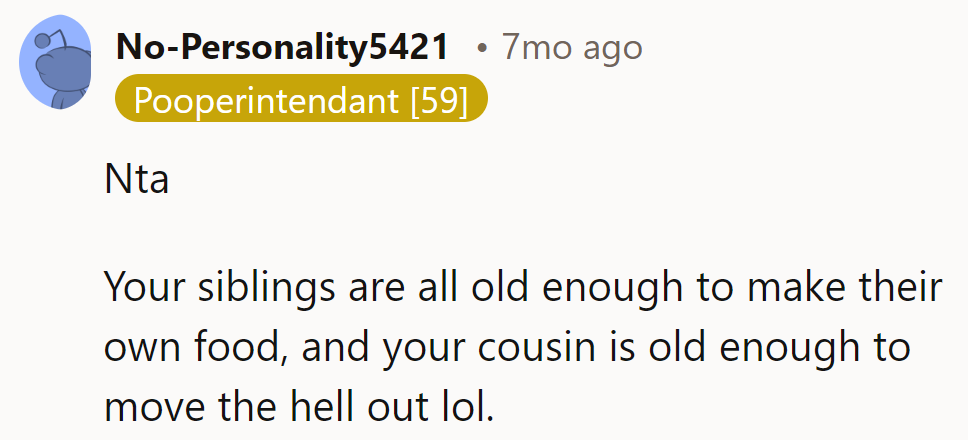Screen dimensions: 968x440
Task: Click the word "Pooperintendant" in the flair
Action: tap(267, 101)
